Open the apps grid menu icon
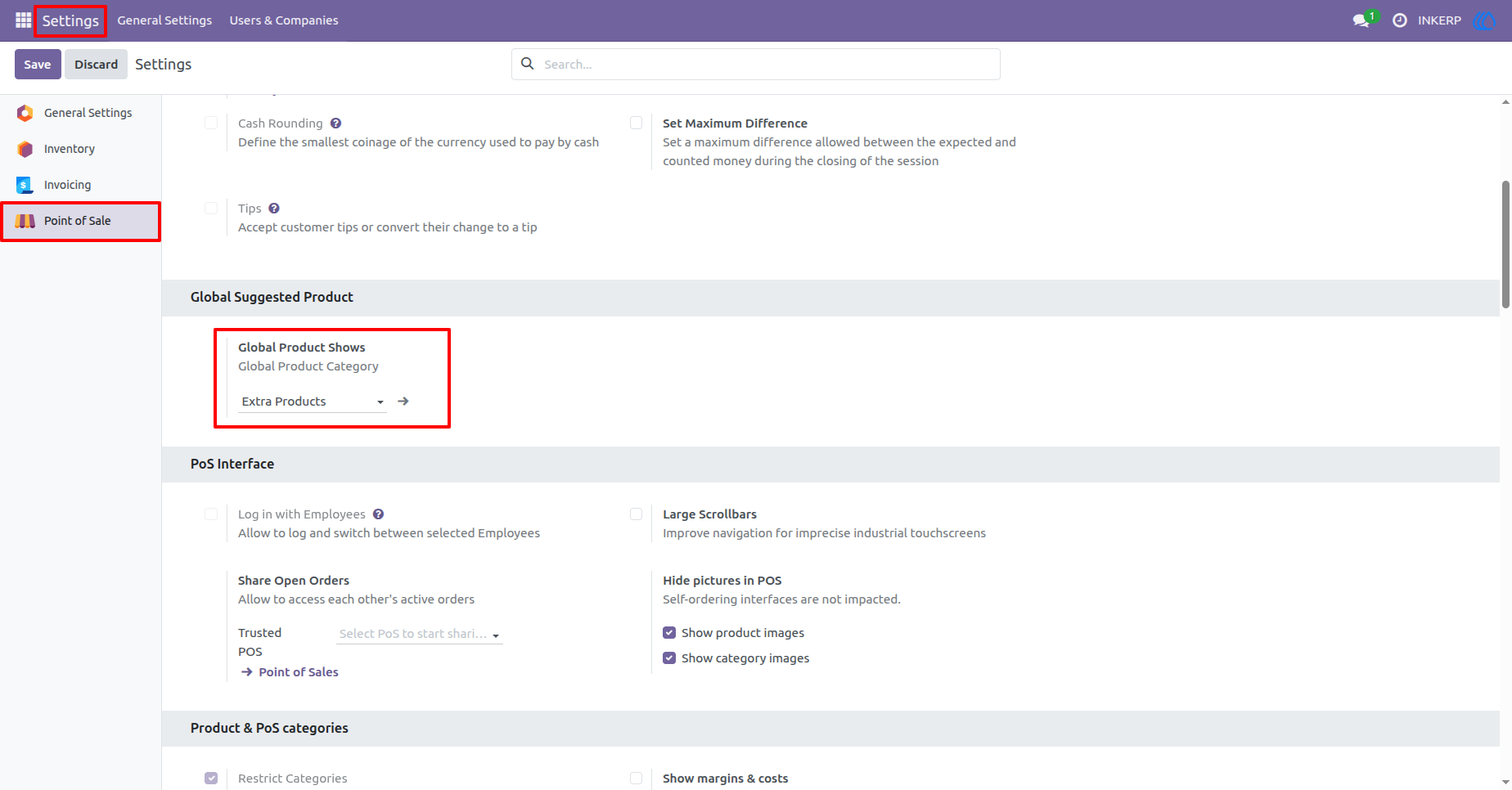Screen dimensions: 1512x790 (23, 20)
